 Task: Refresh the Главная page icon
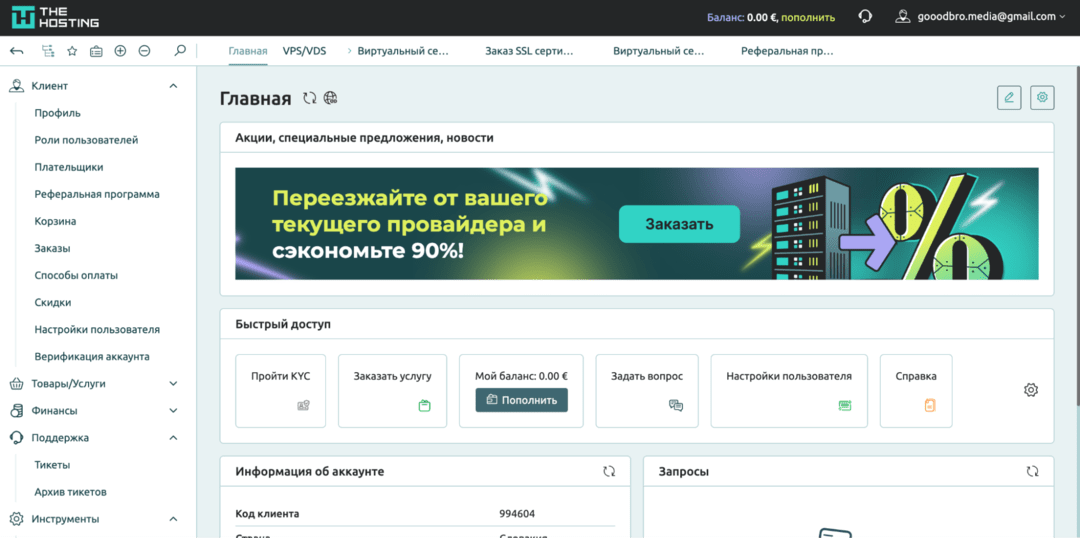(310, 99)
